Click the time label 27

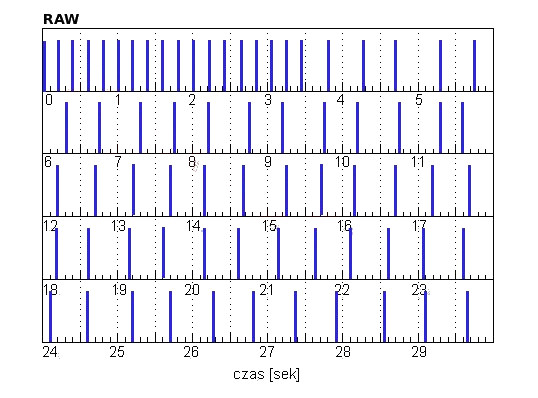(267, 352)
